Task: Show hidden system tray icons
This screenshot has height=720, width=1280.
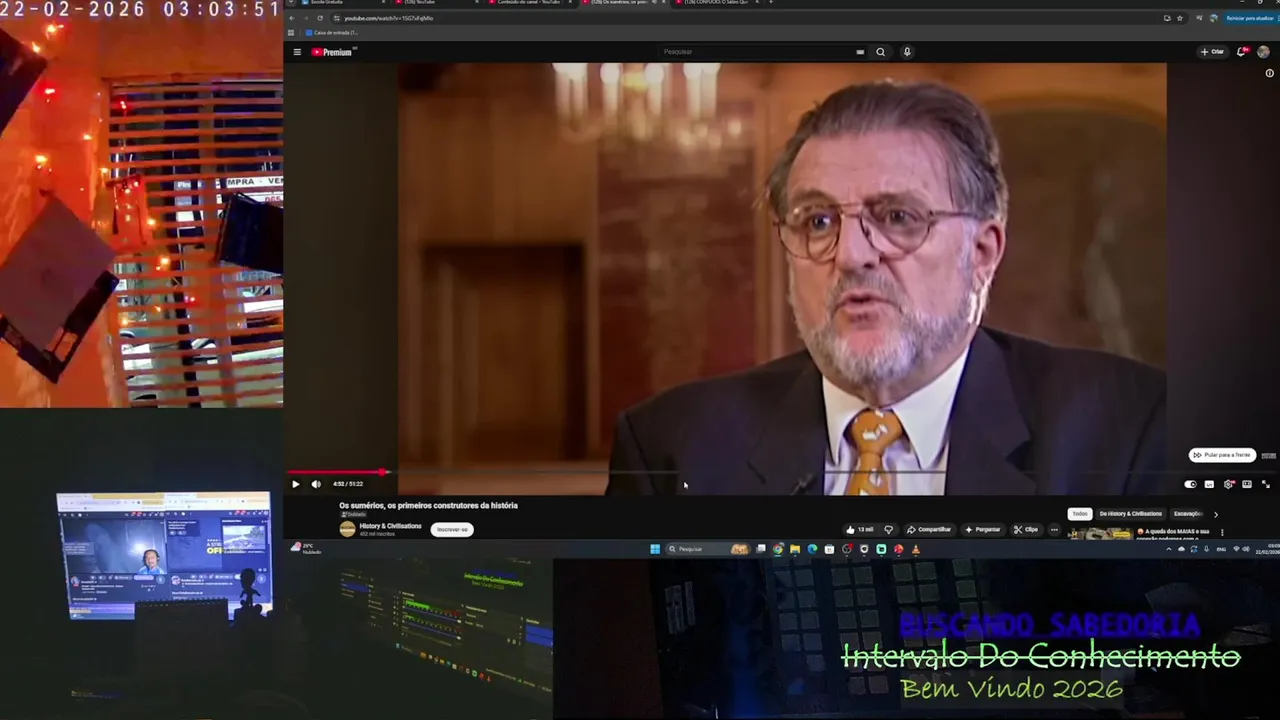Action: pos(1168,549)
